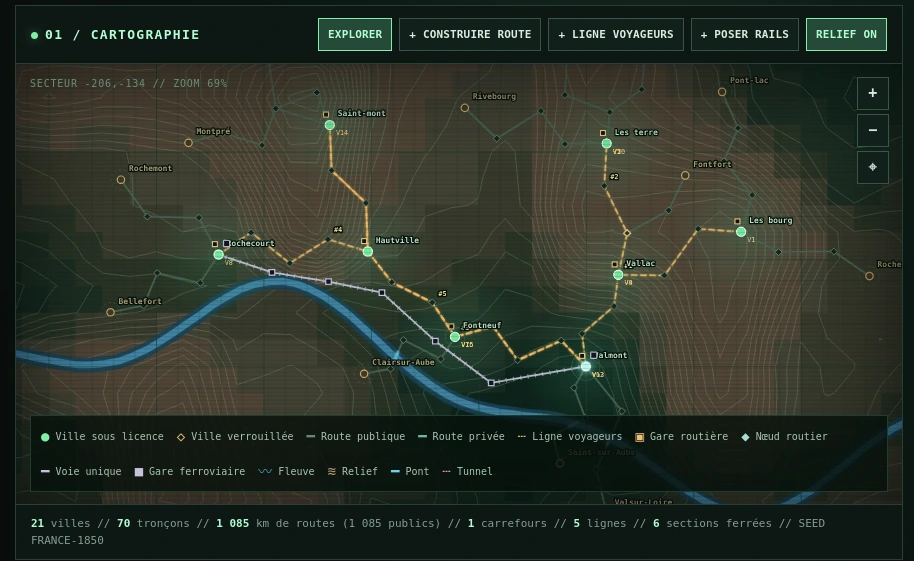Screen dimensions: 914x561
Task: Click the 70 tronçons statistic
Action: point(153,523)
